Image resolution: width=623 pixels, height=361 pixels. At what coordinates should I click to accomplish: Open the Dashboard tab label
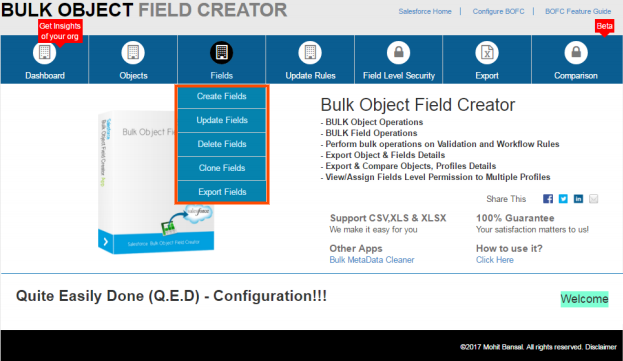[45, 75]
